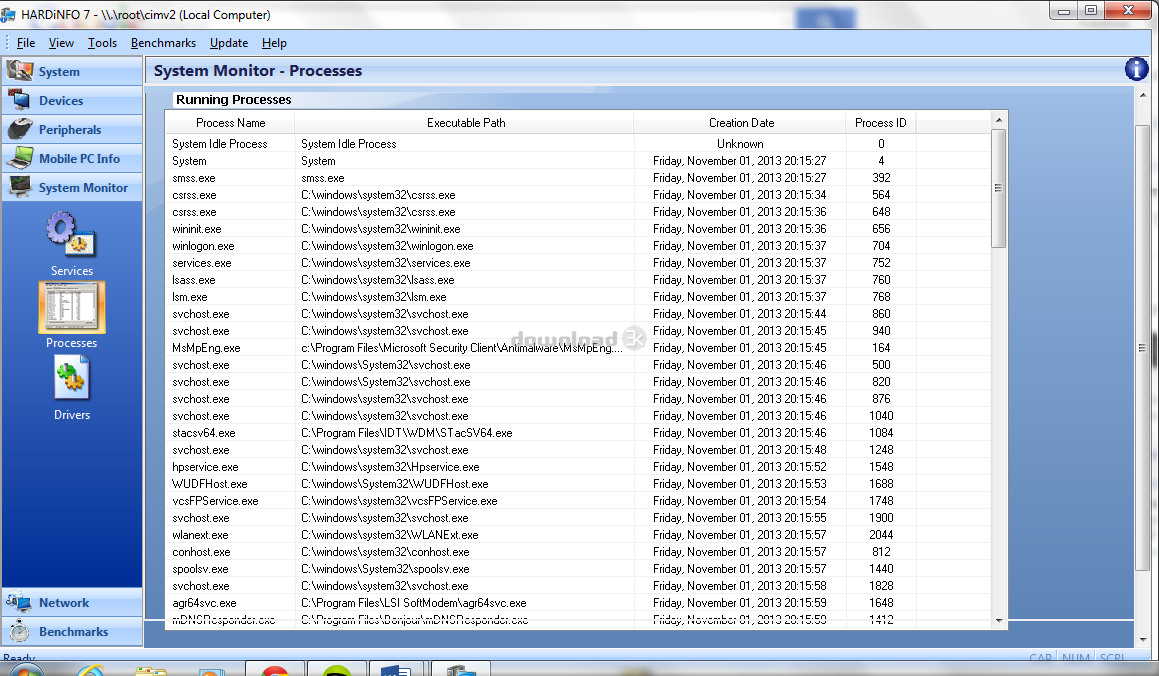
Task: Select System Idle Process in Process Name column
Action: point(220,144)
